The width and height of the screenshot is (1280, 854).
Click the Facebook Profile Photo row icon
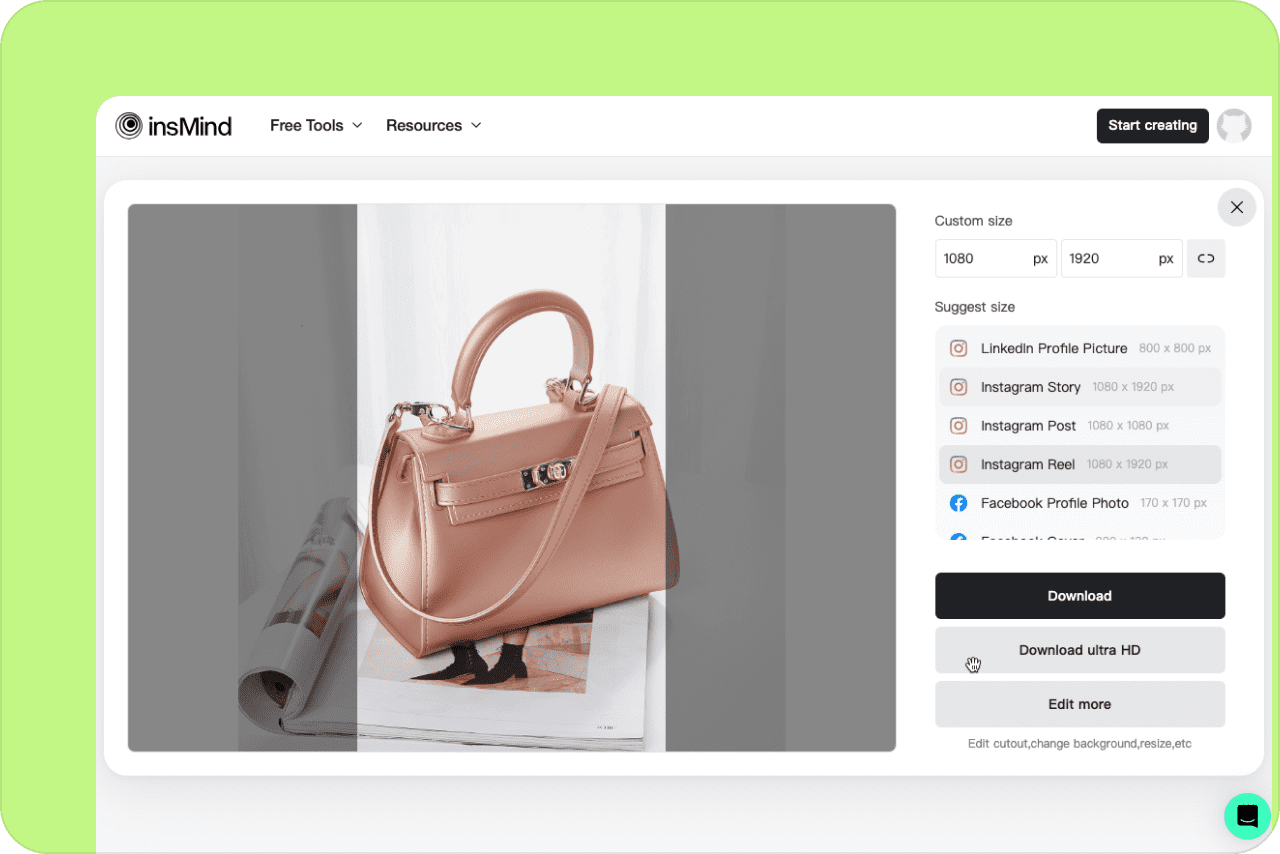click(x=958, y=503)
